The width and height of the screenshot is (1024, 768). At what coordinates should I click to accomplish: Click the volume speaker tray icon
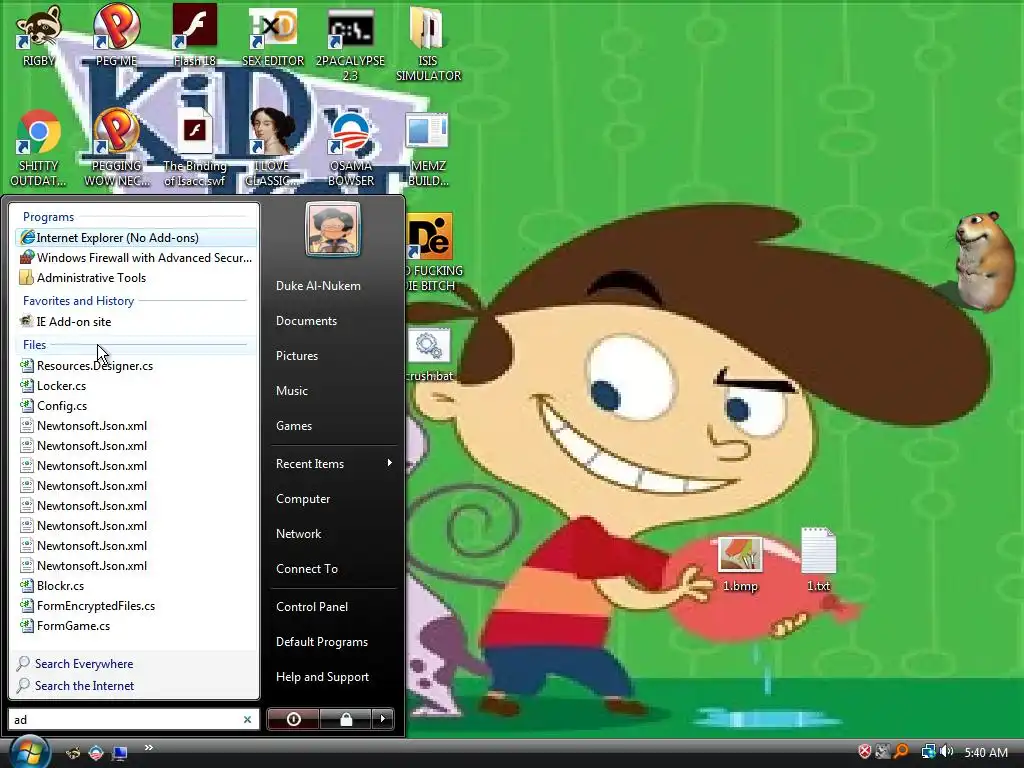947,752
